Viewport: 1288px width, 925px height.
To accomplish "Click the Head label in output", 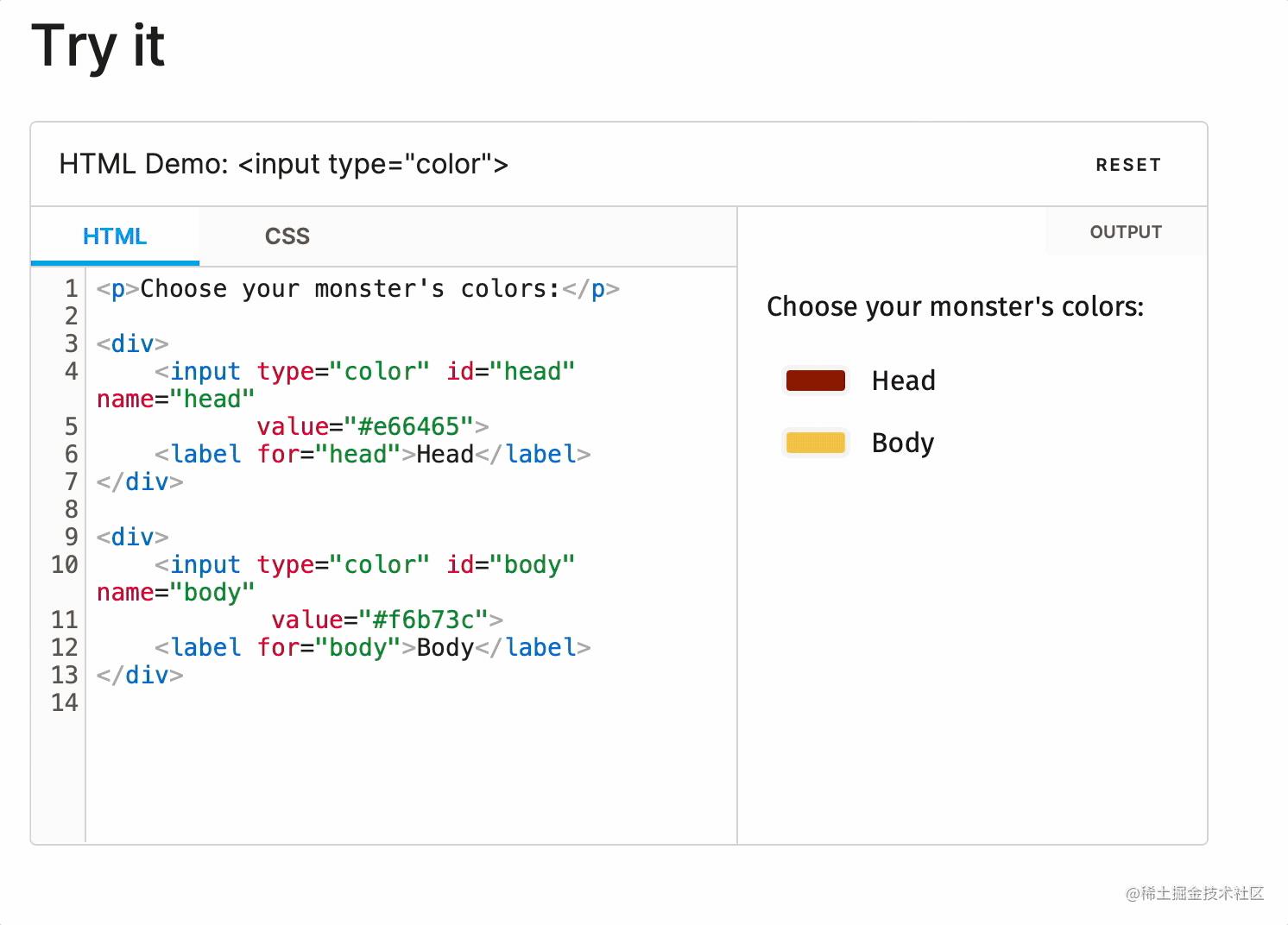I will click(x=903, y=381).
